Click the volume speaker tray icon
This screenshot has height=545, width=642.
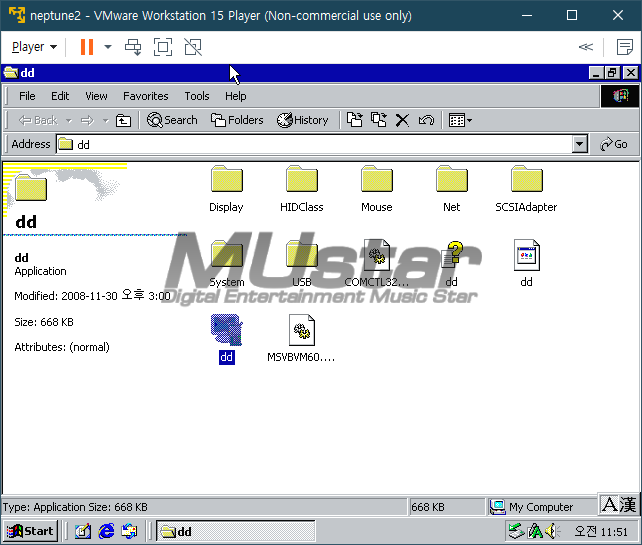pyautogui.click(x=553, y=531)
